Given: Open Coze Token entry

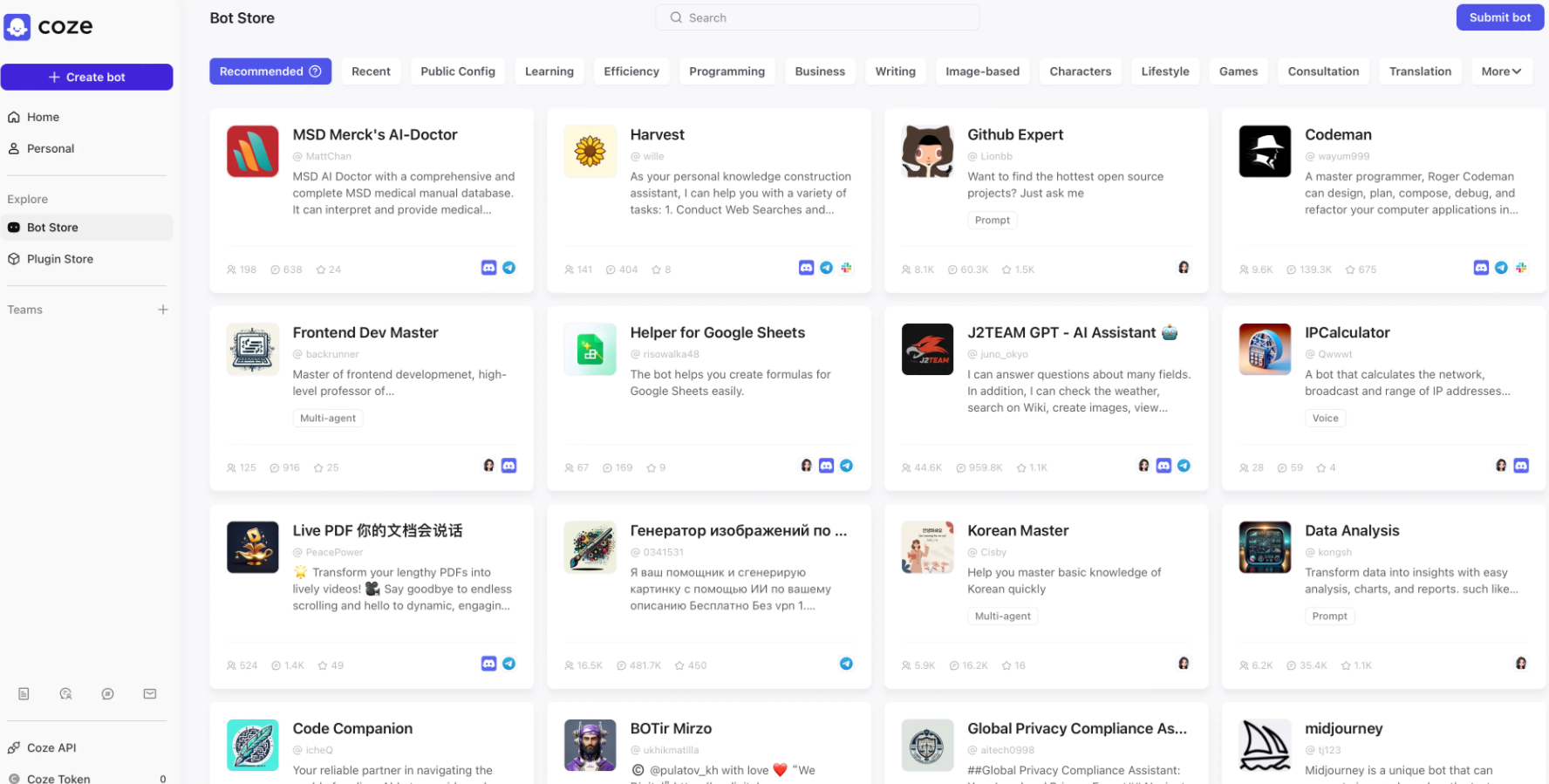Looking at the screenshot, I should (86, 779).
